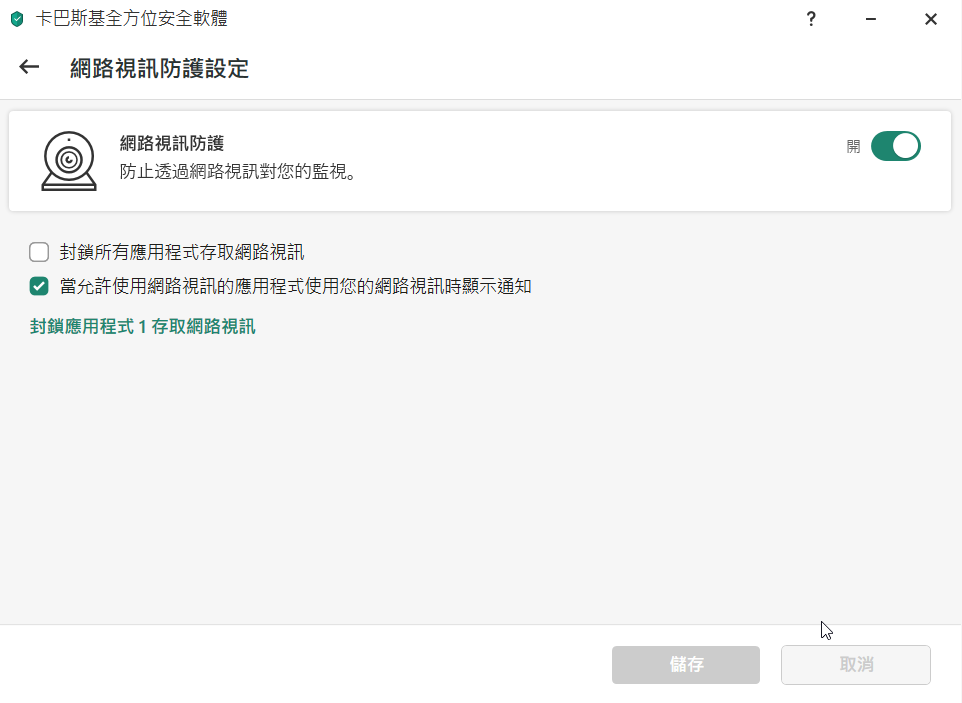This screenshot has width=962, height=703.
Task: Open the 封鎖應用程式 1 存取網路視訊 link
Action: click(143, 326)
